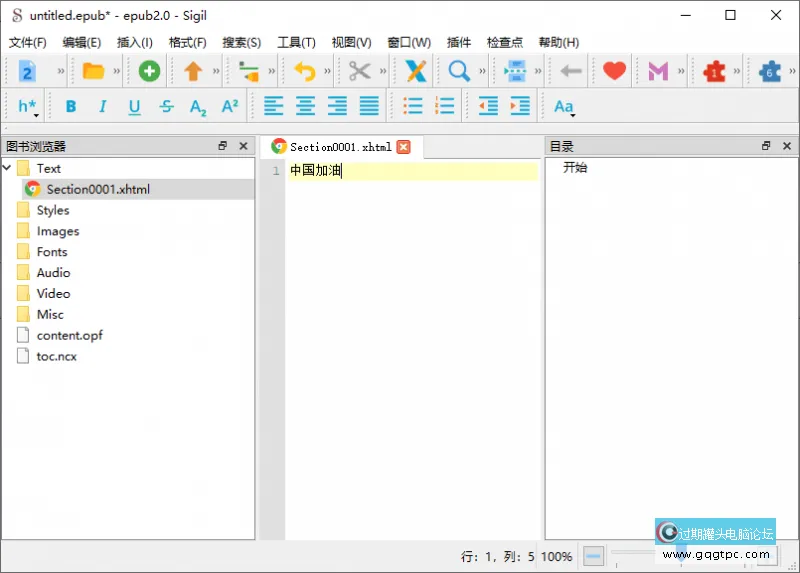Align text right
The width and height of the screenshot is (800, 573).
pos(337,106)
